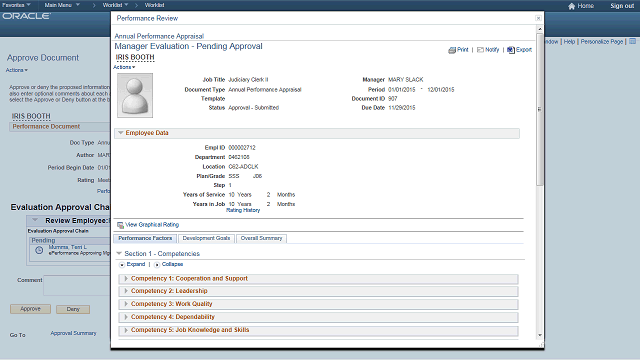Collapse the Review Employee section

coord(36,220)
